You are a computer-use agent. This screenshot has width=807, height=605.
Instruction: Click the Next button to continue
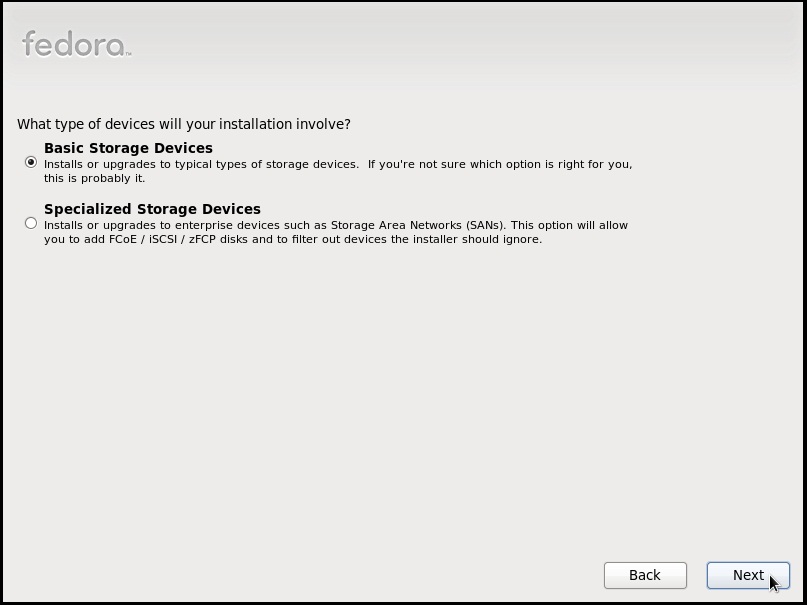pyautogui.click(x=748, y=575)
